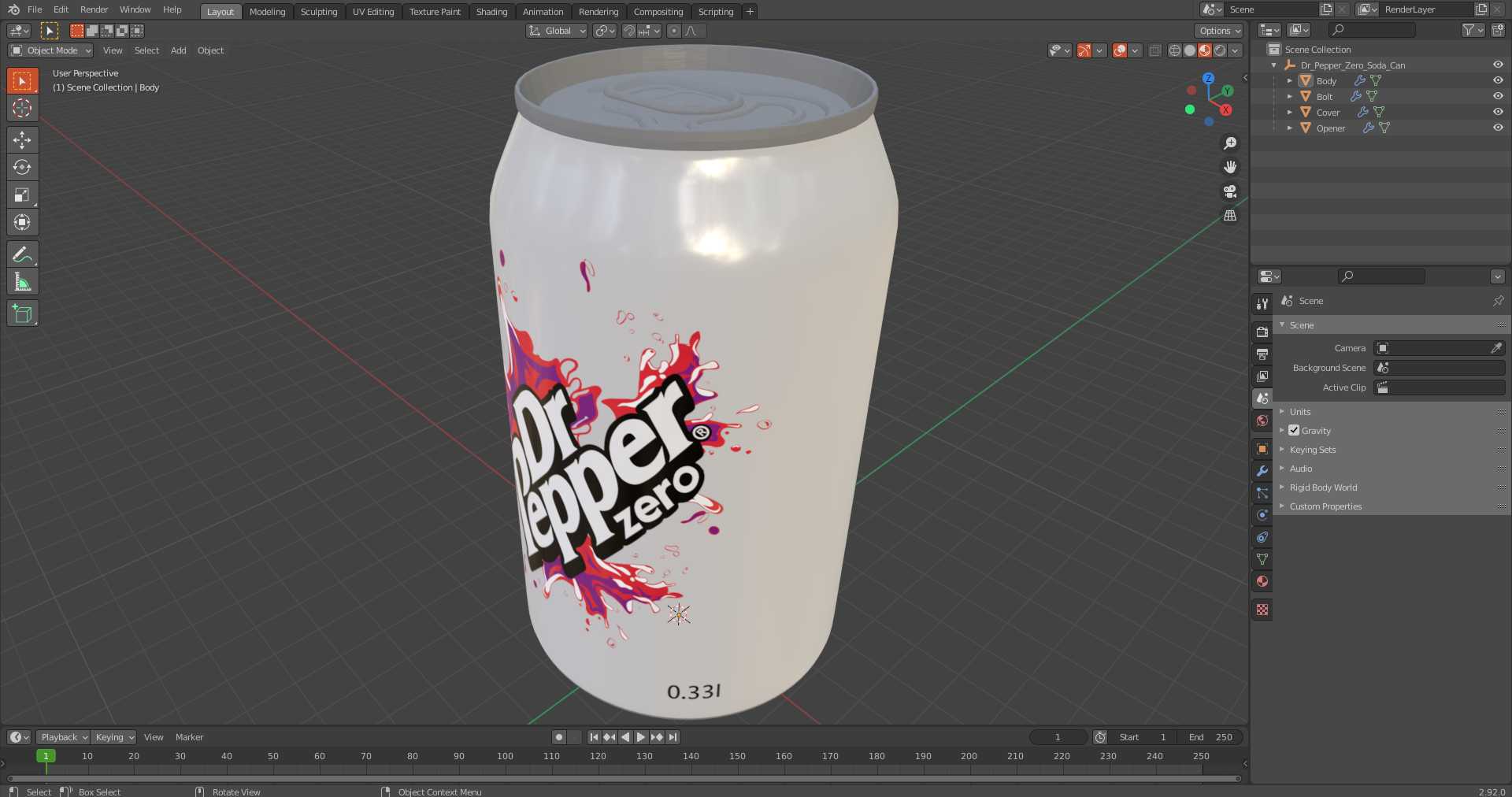Toggle camera view icon
Viewport: 1512px width, 797px height.
pos(1230,191)
